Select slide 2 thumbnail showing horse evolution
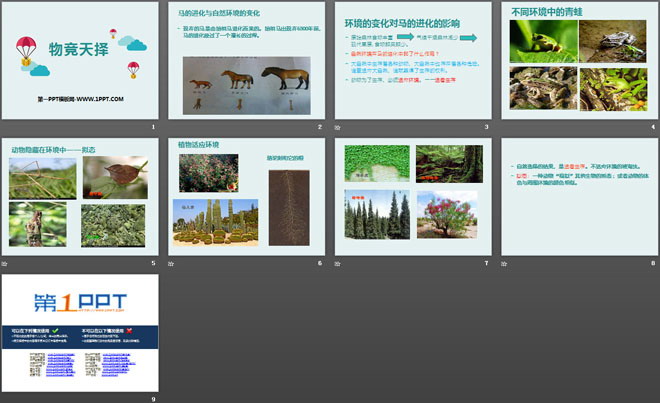 pyautogui.click(x=246, y=60)
